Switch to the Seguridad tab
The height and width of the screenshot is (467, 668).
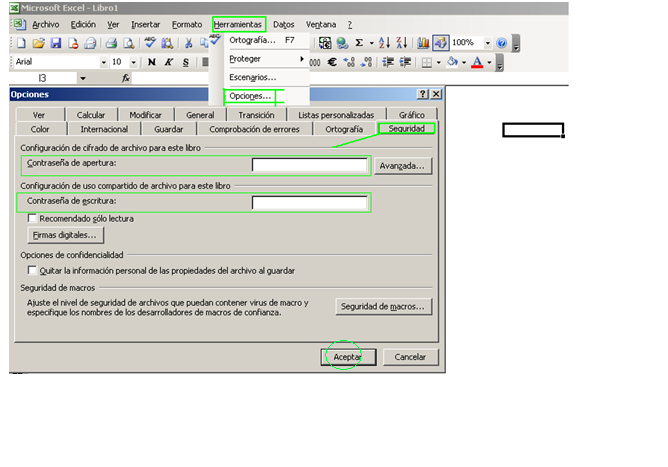(x=406, y=128)
